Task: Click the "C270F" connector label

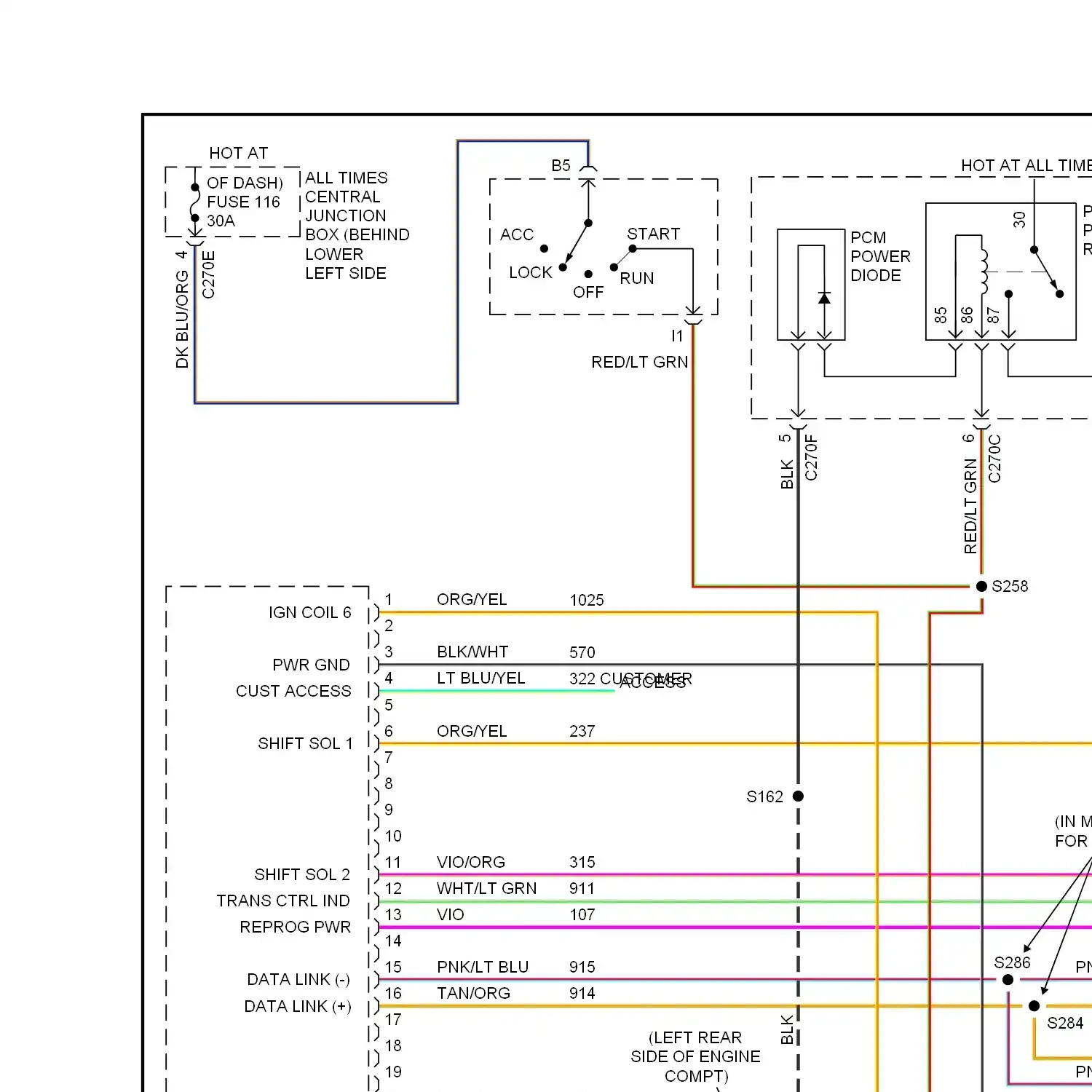Action: (x=811, y=458)
